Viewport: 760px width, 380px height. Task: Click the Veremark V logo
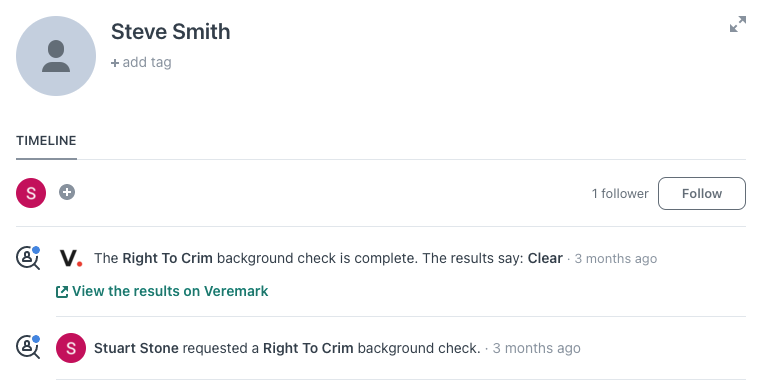pos(71,258)
